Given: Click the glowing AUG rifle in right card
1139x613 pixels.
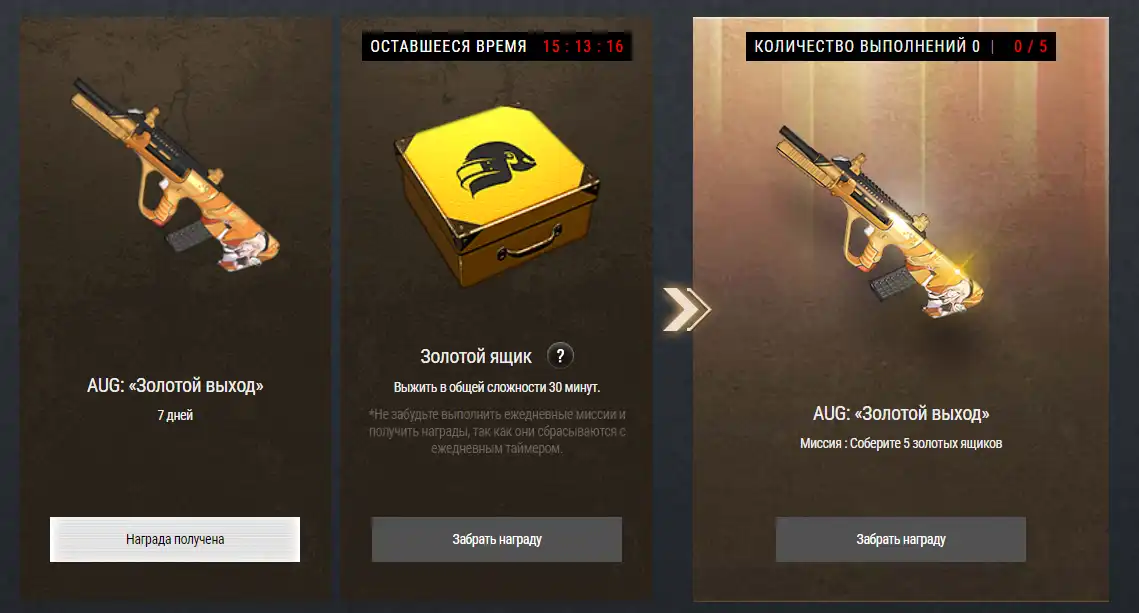Looking at the screenshot, I should tap(881, 223).
